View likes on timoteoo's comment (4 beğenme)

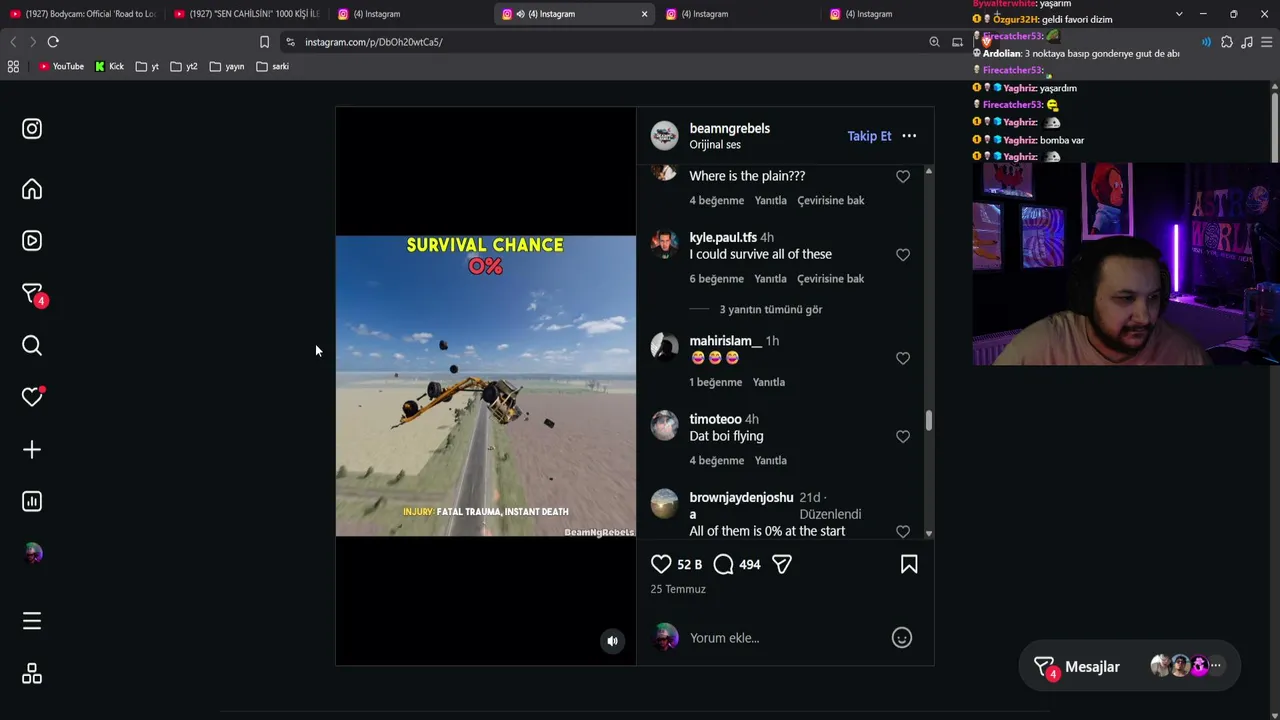(716, 461)
